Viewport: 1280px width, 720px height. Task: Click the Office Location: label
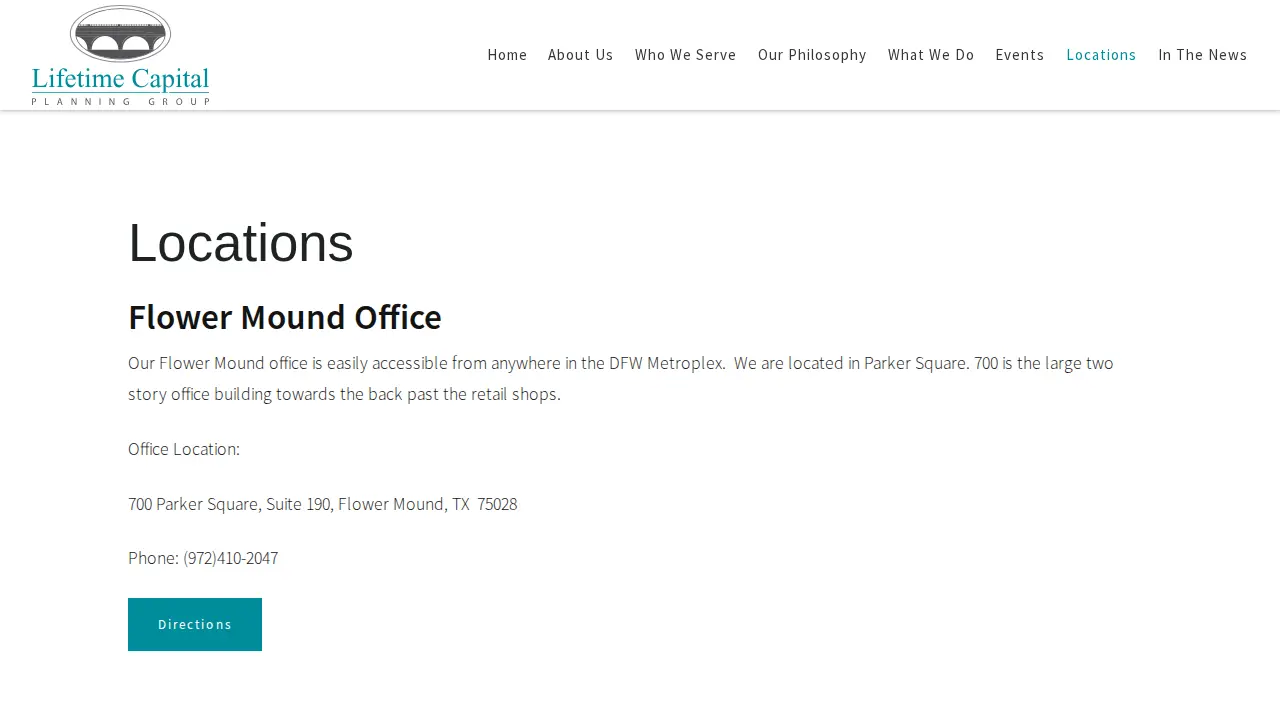(x=184, y=449)
